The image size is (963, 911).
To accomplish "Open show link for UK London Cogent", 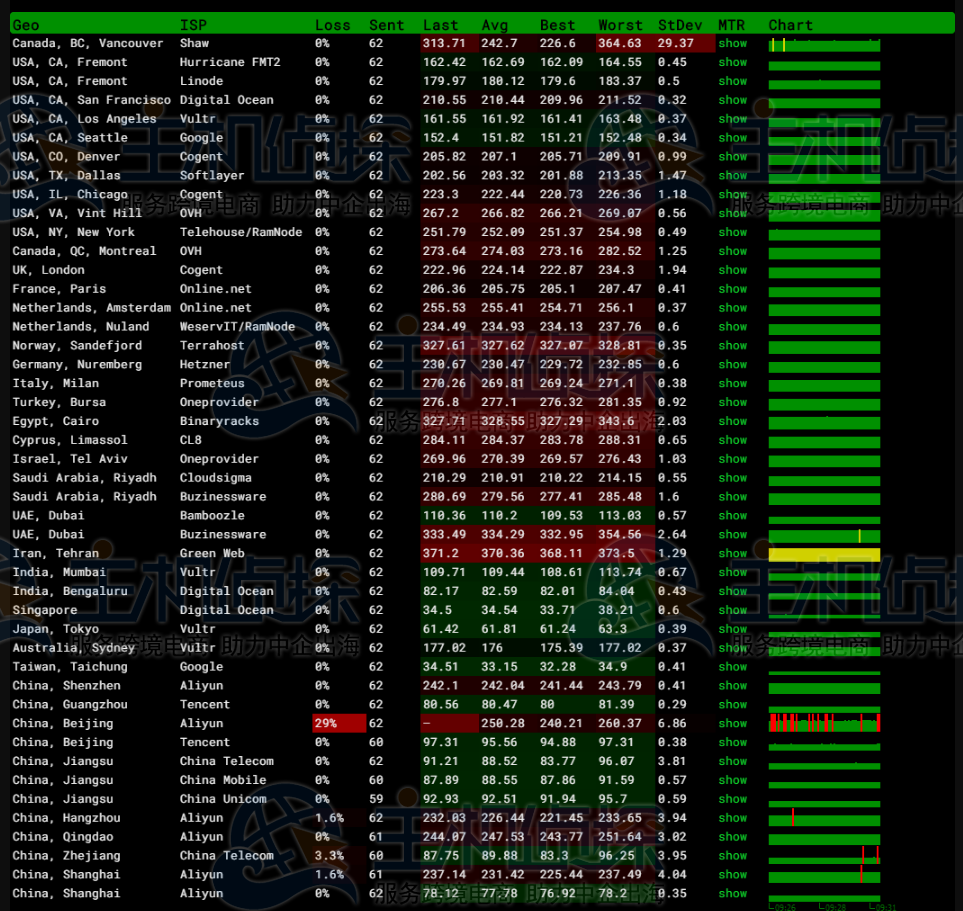I will pos(732,270).
